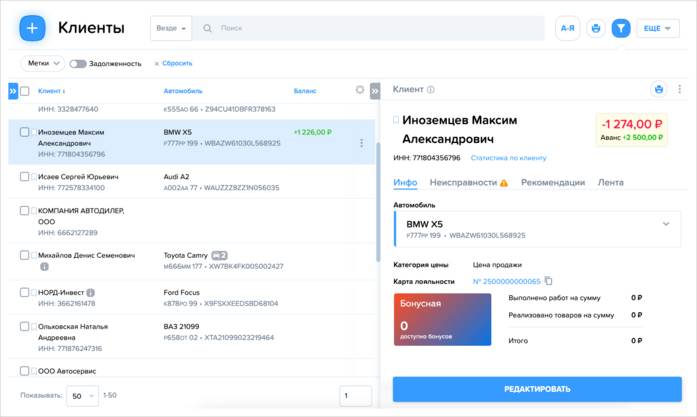This screenshot has width=697, height=417.
Task: Click bookmark icon in Ольховская Наталья row
Action: coord(34,326)
